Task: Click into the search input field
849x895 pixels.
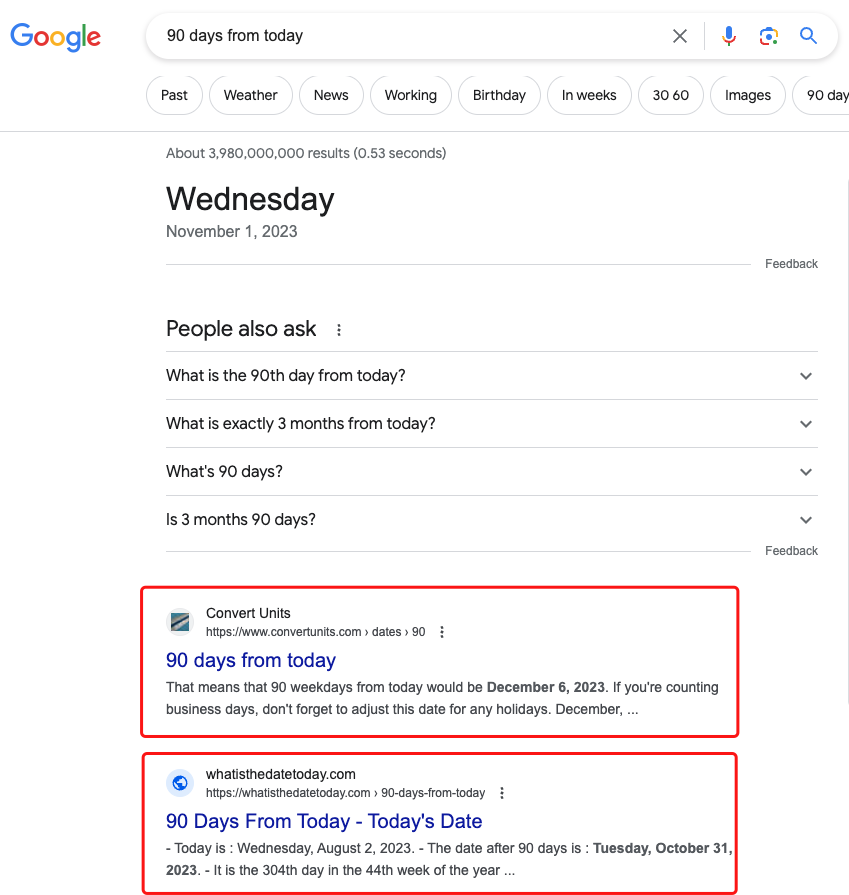Action: pyautogui.click(x=400, y=36)
